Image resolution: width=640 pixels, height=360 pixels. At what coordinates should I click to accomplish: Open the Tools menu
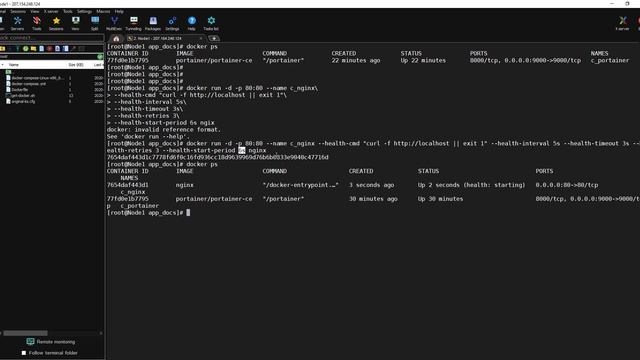68,11
